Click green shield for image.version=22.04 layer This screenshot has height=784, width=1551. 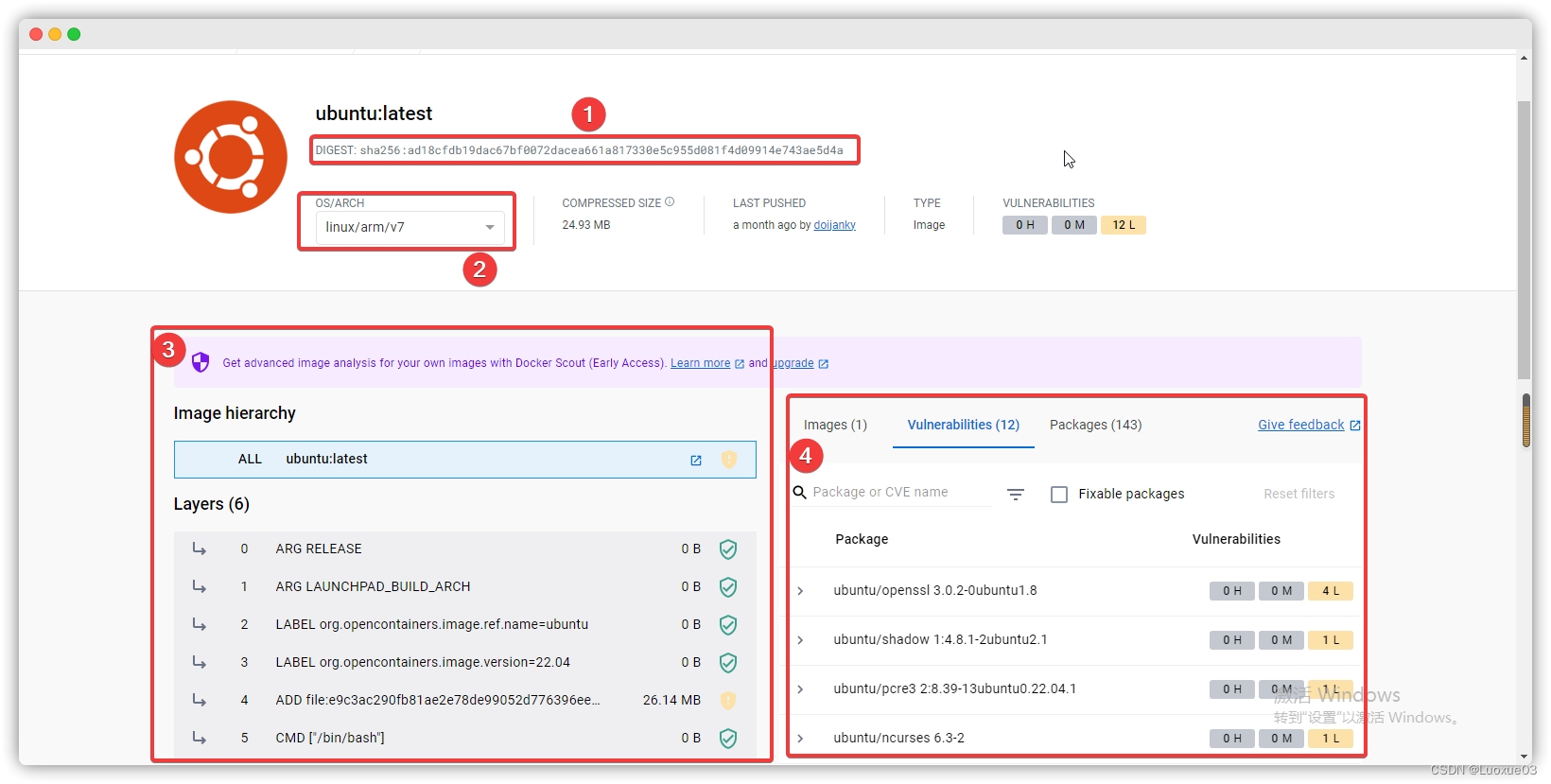click(728, 663)
